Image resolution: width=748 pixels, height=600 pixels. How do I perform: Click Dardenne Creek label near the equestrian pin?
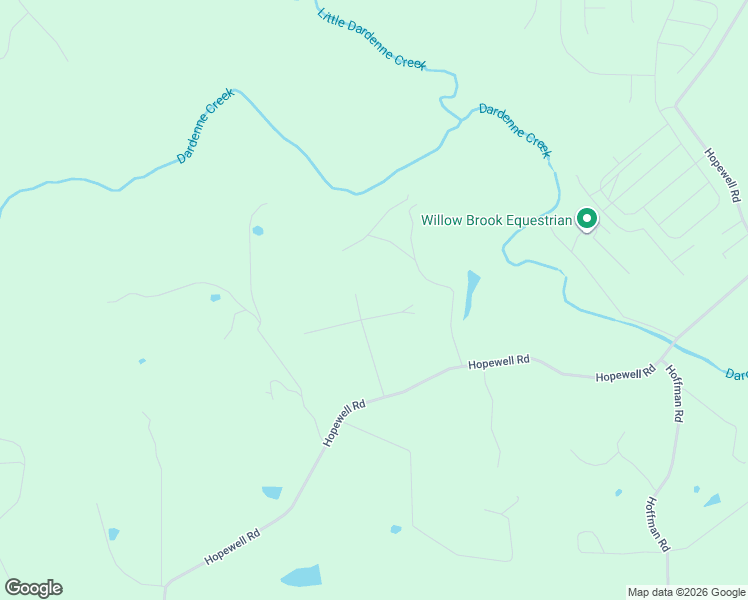click(515, 131)
